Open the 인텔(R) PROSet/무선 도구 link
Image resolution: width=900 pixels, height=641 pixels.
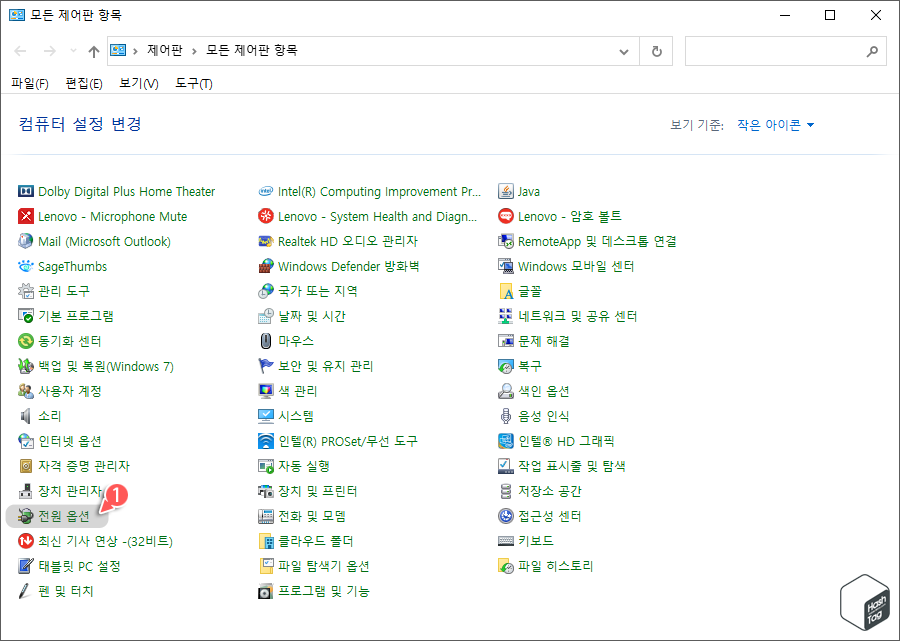[348, 441]
